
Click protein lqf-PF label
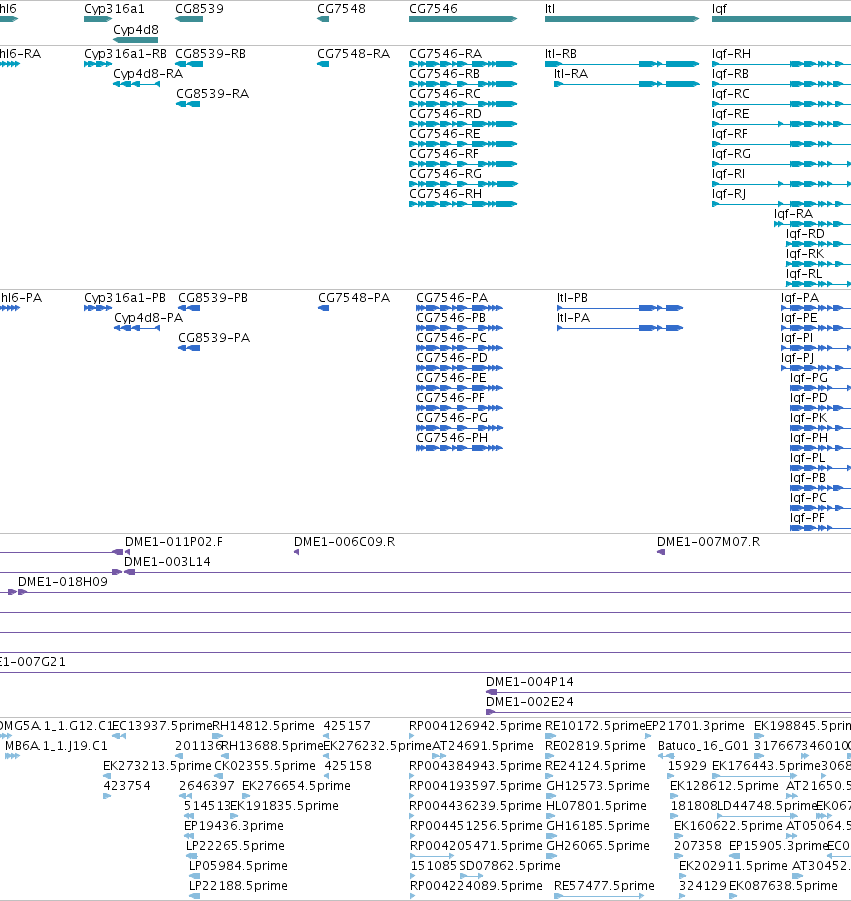pos(807,518)
